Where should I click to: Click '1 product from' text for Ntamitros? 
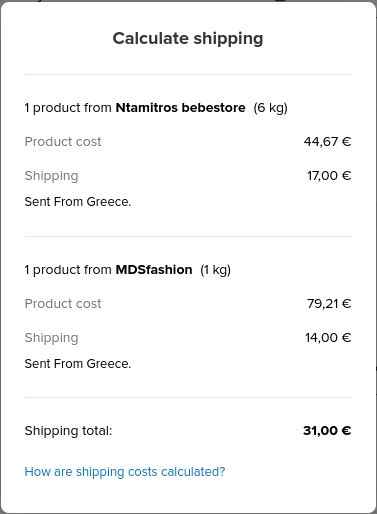[68, 108]
